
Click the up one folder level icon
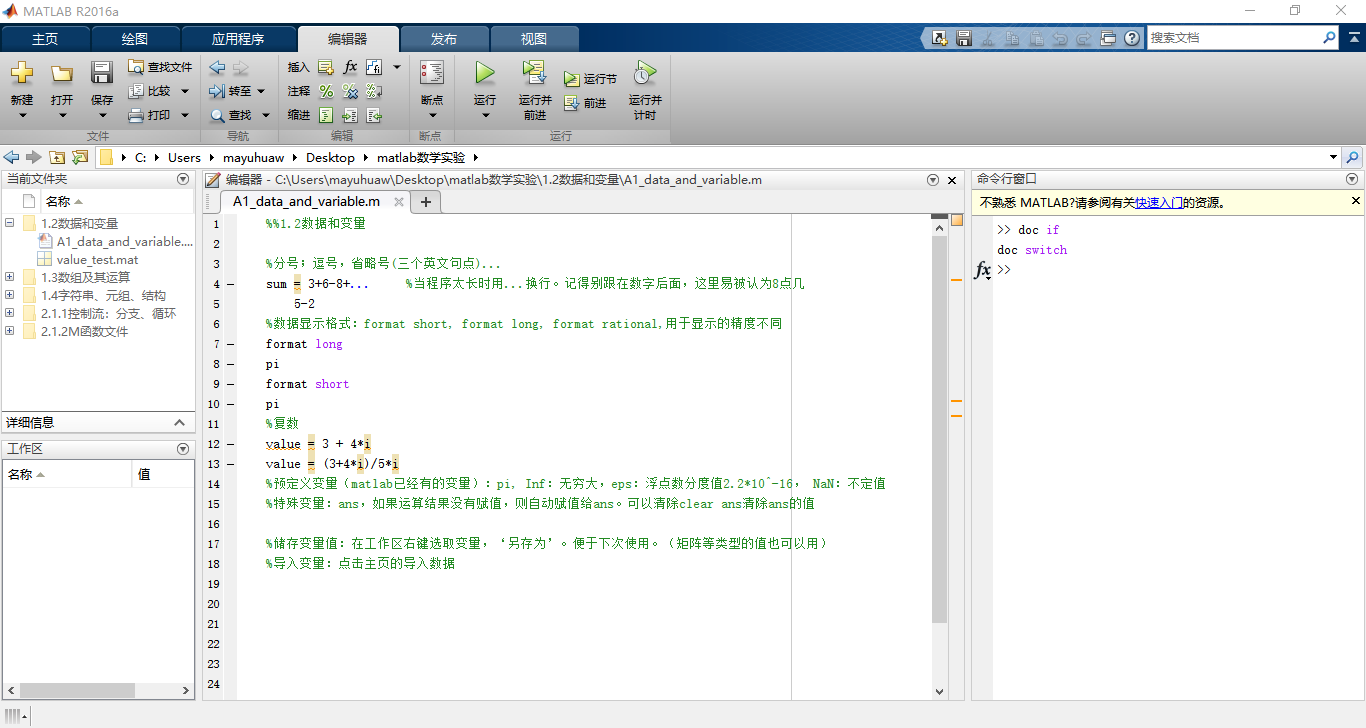tap(57, 157)
